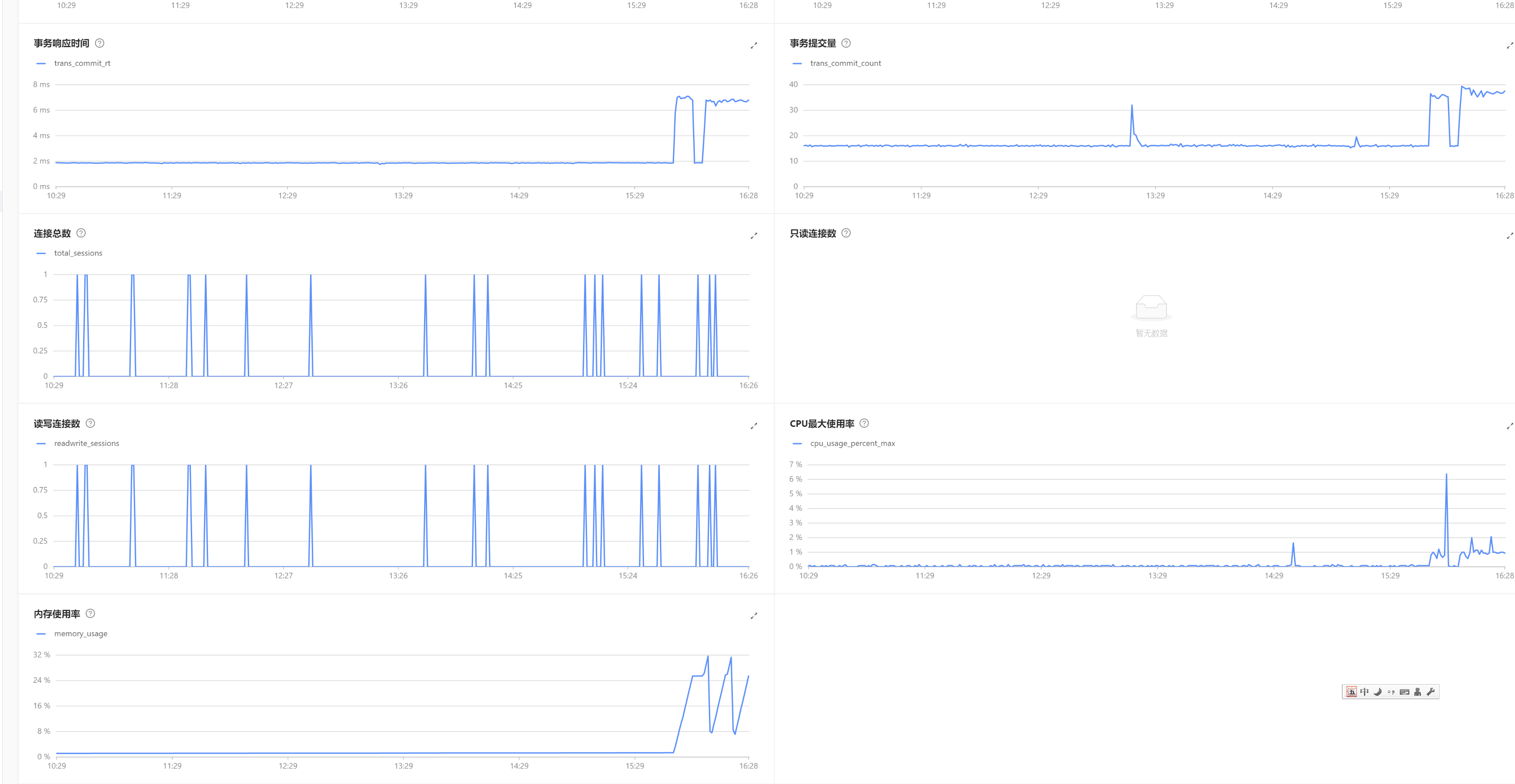Expand the 连接总数 chart to fullscreen
The image size is (1515, 784).
point(754,236)
